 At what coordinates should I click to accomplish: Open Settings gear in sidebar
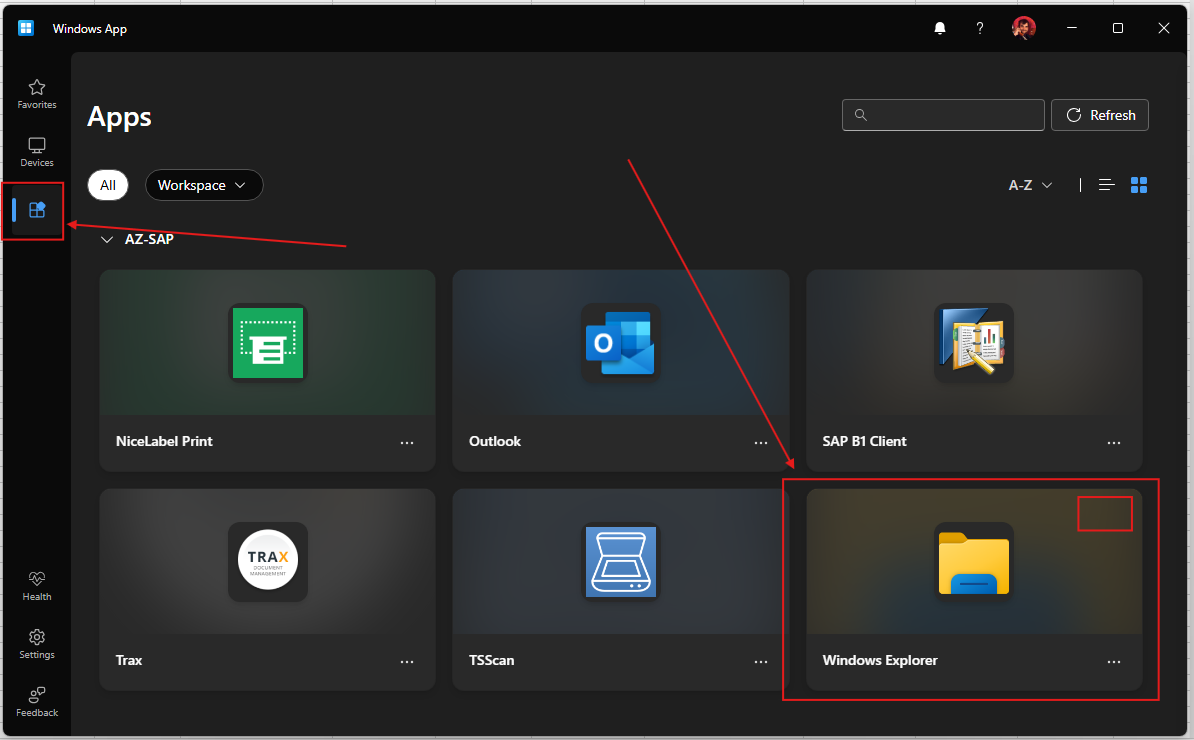37,643
